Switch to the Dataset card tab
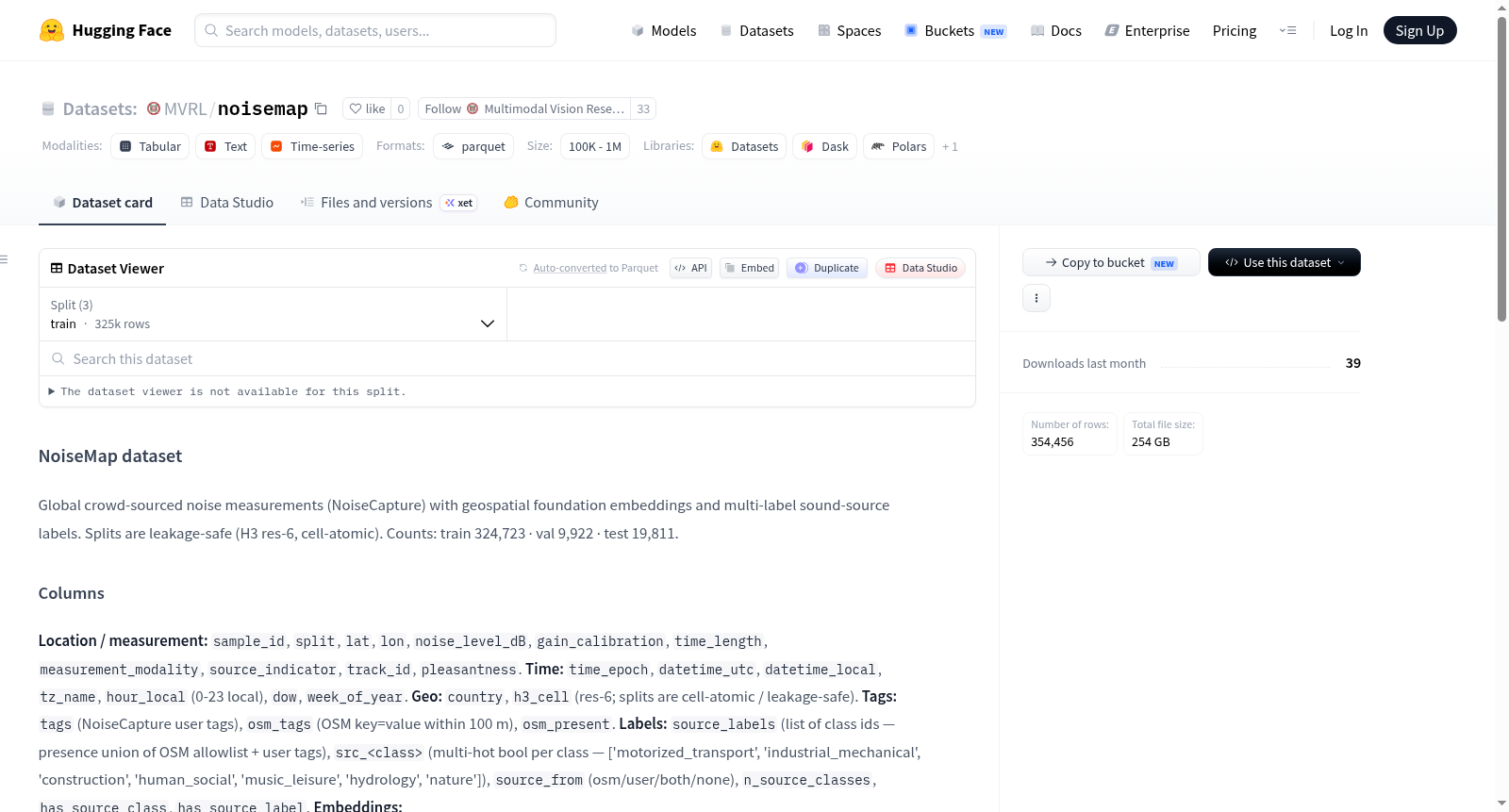 [102, 202]
